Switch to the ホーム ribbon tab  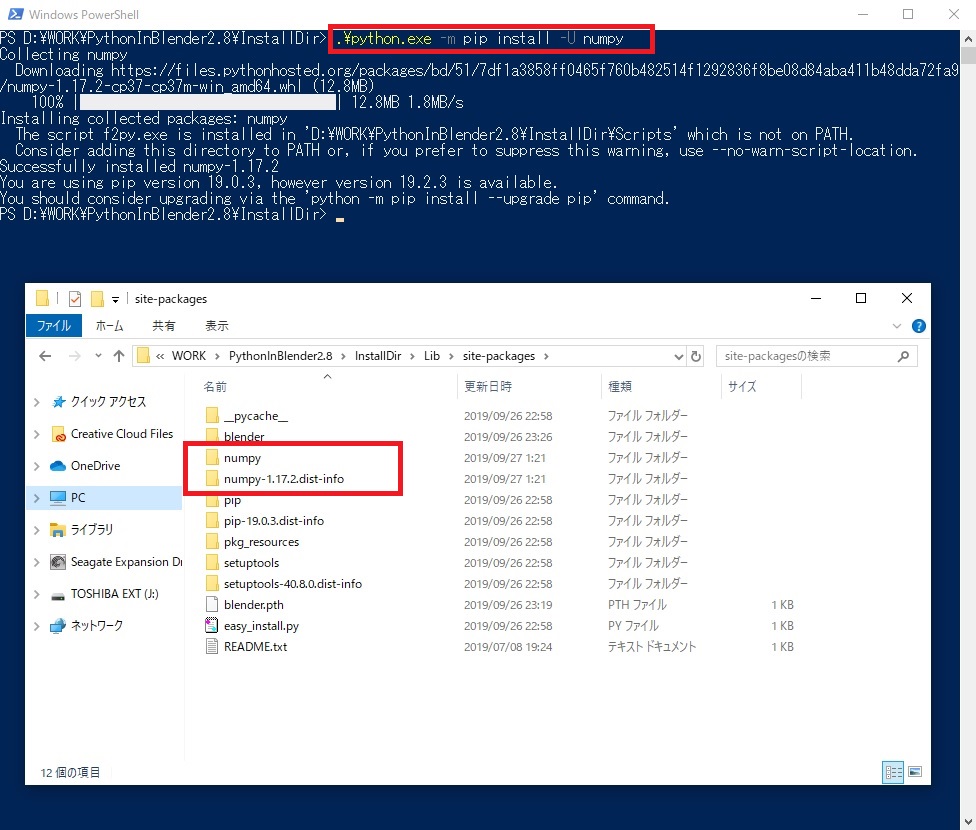(x=110, y=326)
